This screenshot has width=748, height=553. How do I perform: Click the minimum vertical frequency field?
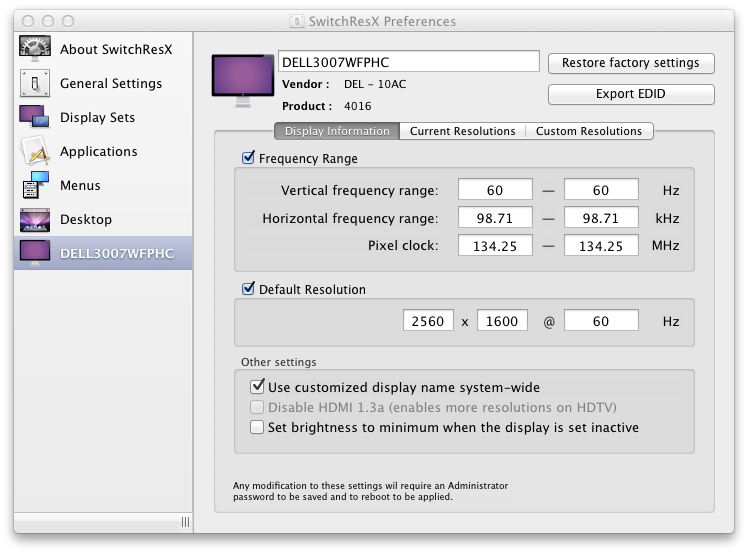click(495, 189)
